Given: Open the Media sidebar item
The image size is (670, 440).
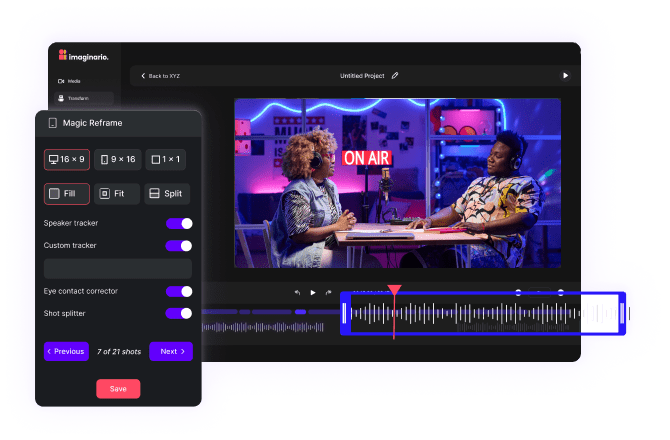Looking at the screenshot, I should pyautogui.click(x=69, y=81).
